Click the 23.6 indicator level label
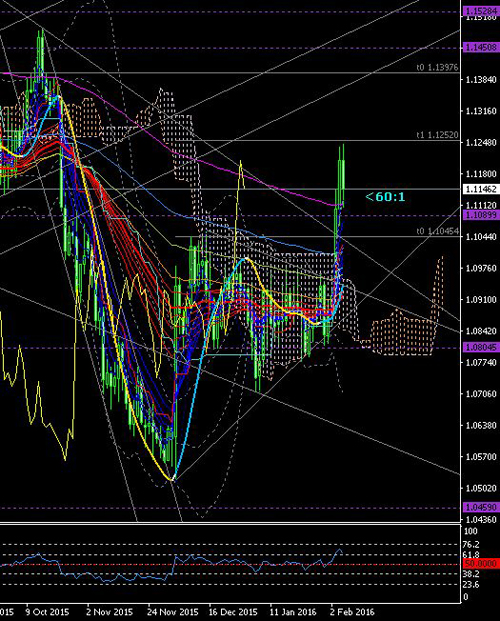 coord(471,585)
